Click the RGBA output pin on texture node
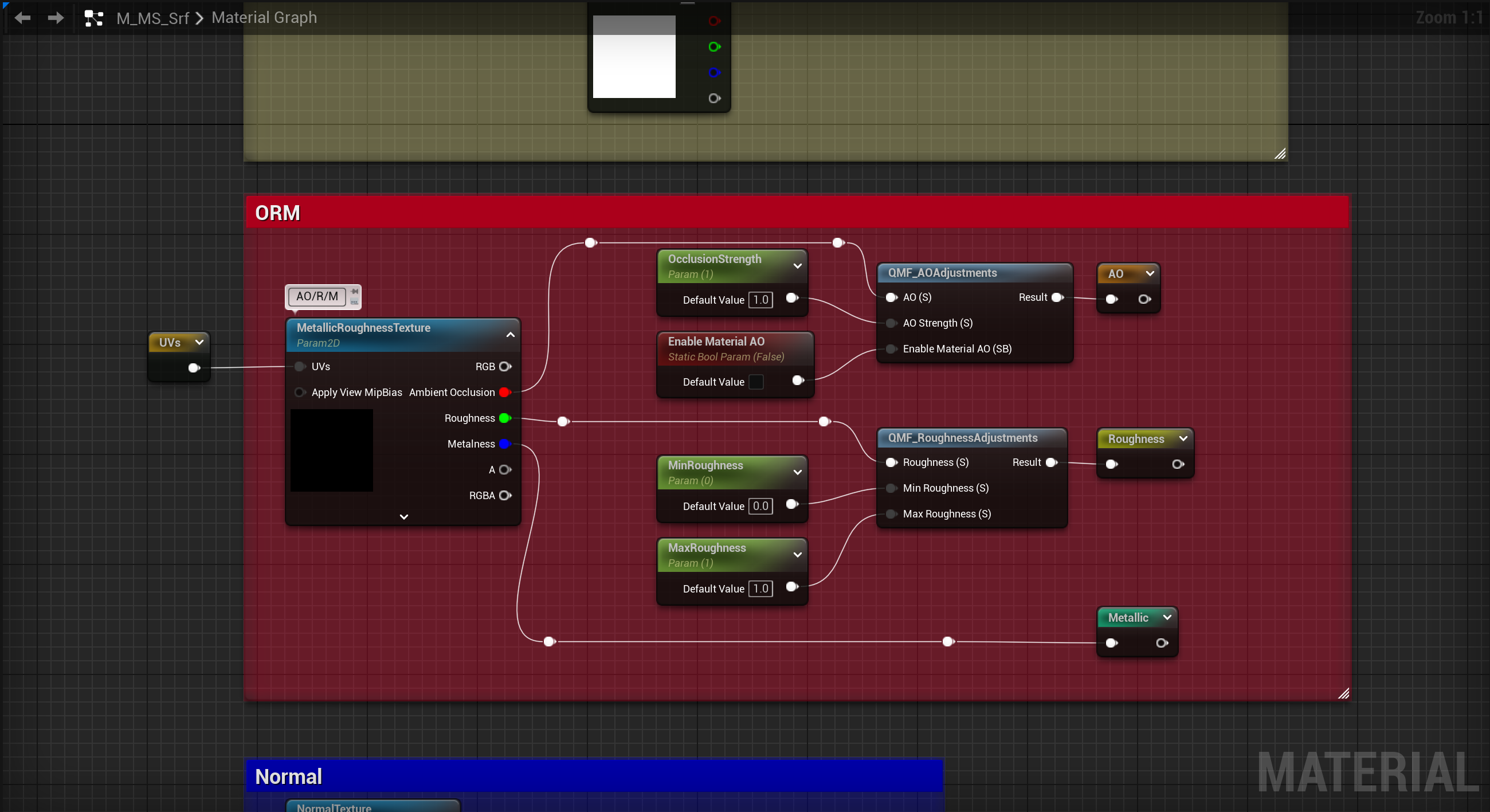Viewport: 1490px width, 812px height. (x=505, y=496)
